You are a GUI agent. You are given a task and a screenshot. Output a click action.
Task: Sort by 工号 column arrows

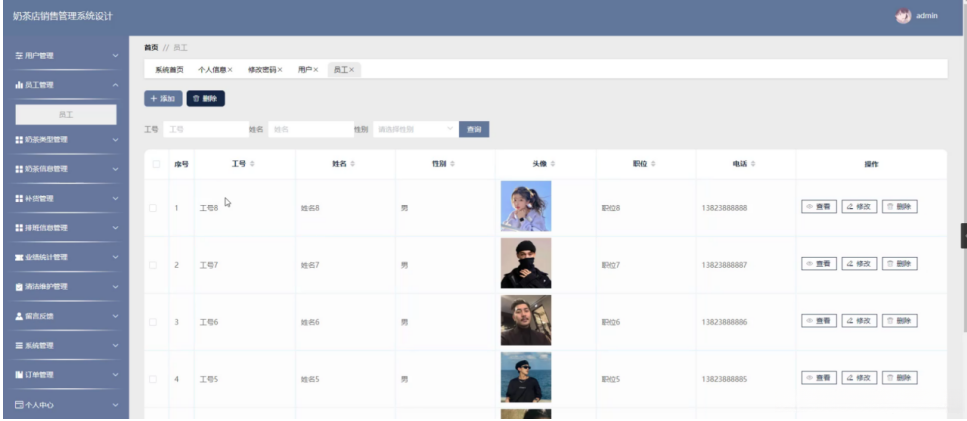252,164
